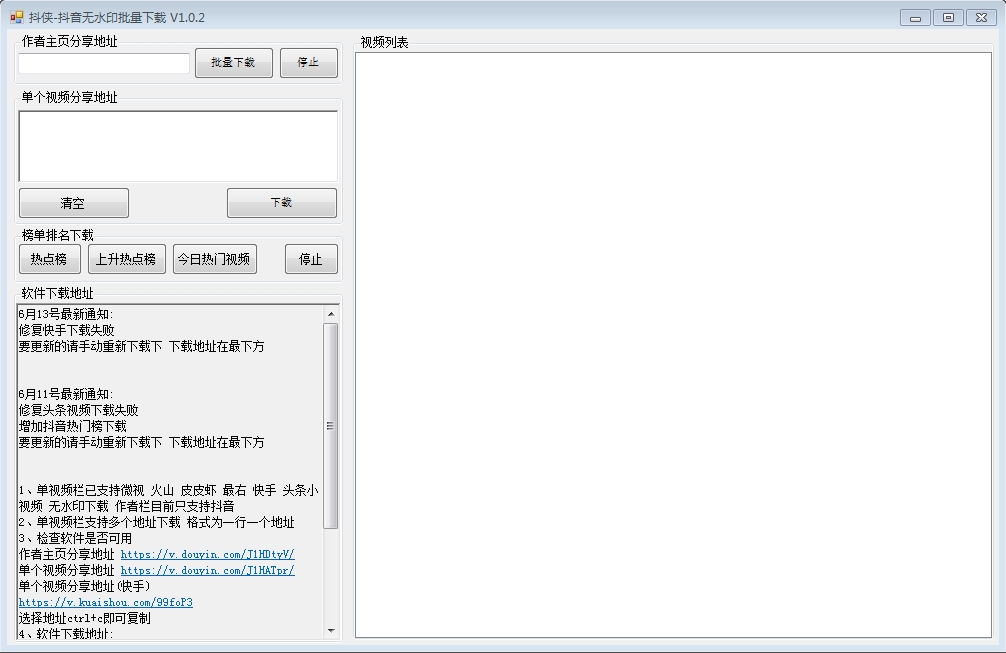
Task: Click 停止 in the 榜单排名下载 section
Action: click(311, 259)
